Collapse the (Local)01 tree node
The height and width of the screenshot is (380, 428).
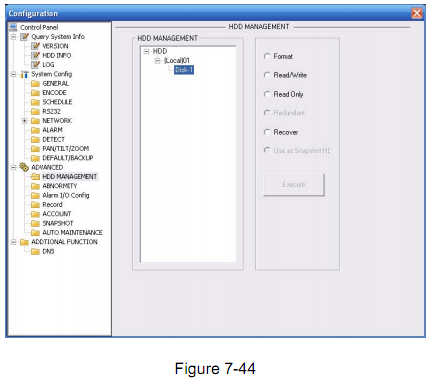point(158,61)
